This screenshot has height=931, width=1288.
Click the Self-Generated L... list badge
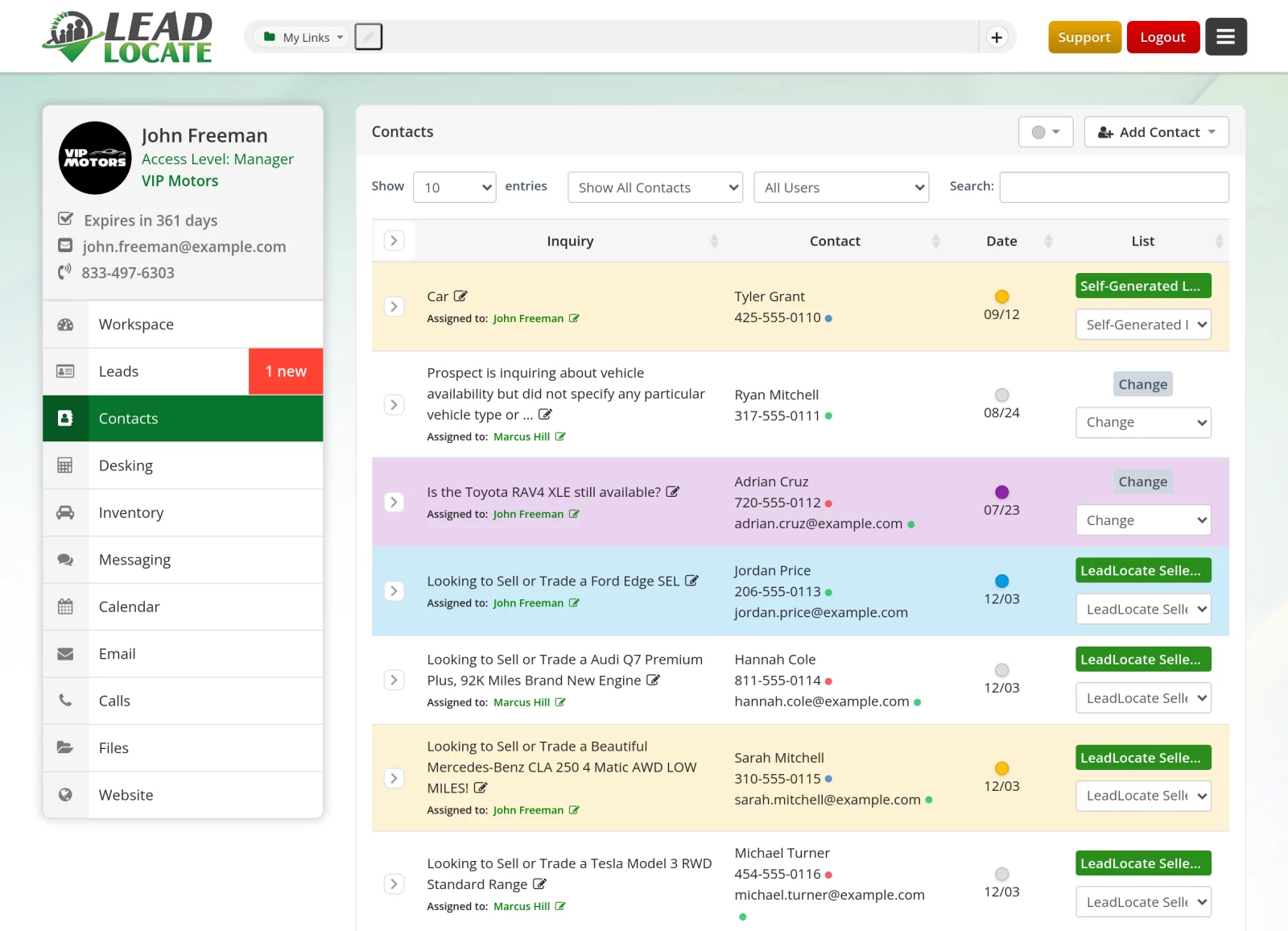[x=1143, y=286]
